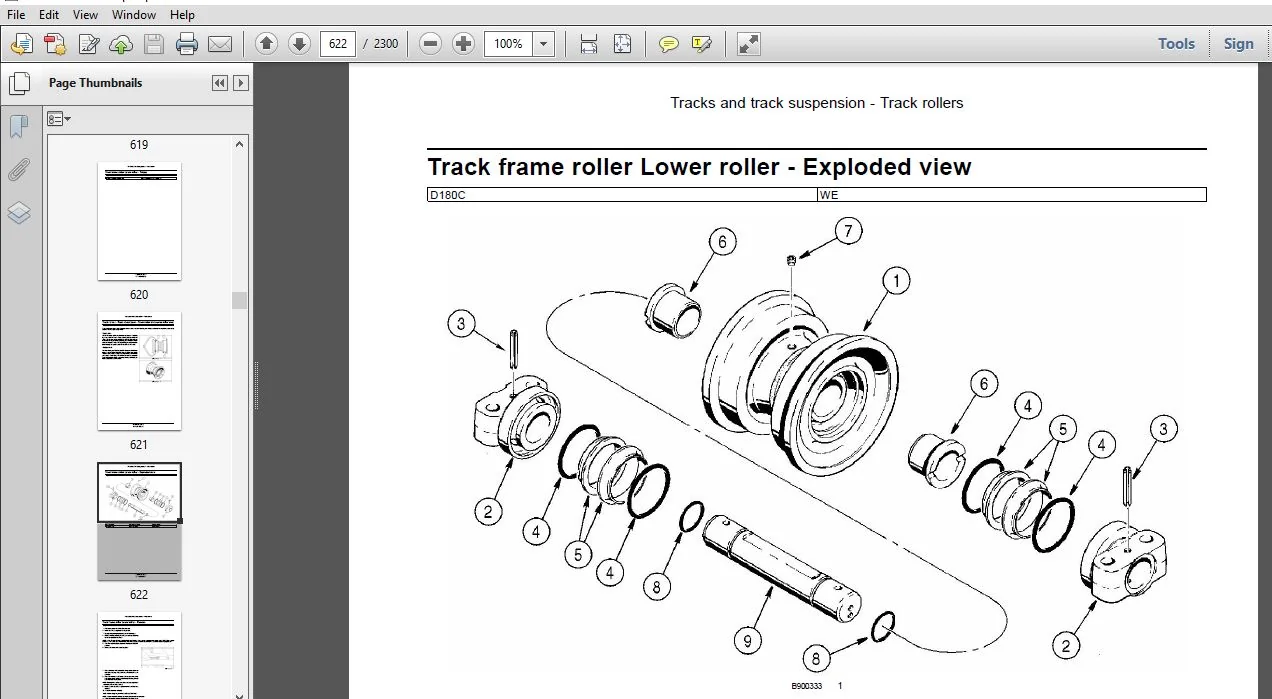
Task: Open the Window menu
Action: [134, 15]
